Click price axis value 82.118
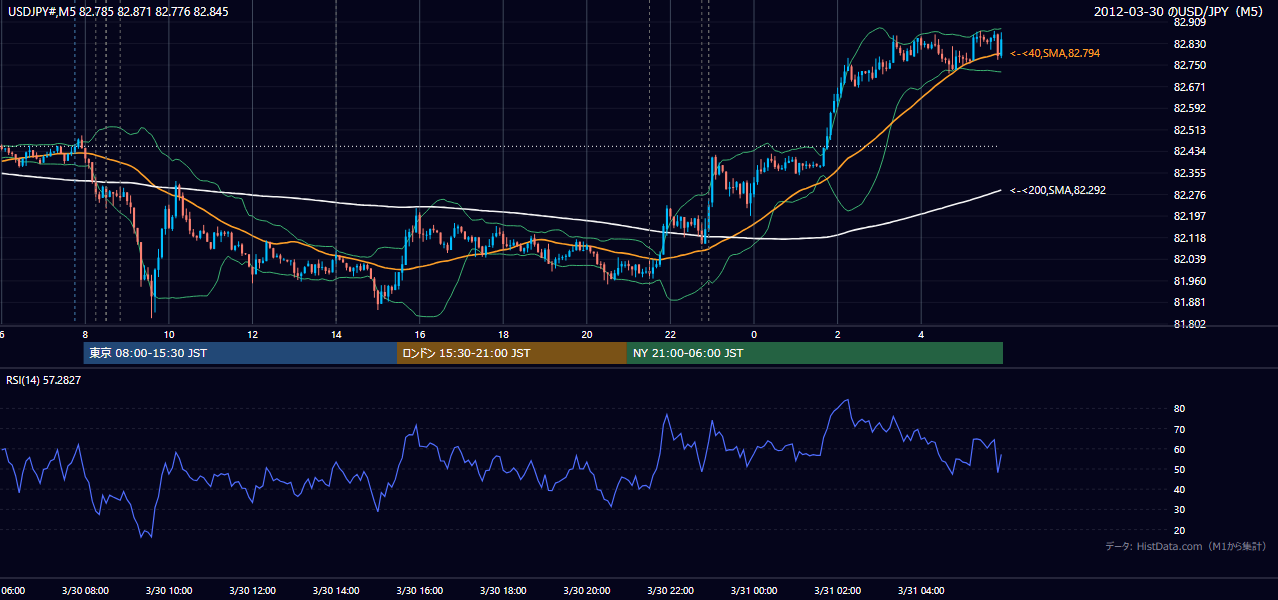The width and height of the screenshot is (1278, 600). [x=1189, y=238]
